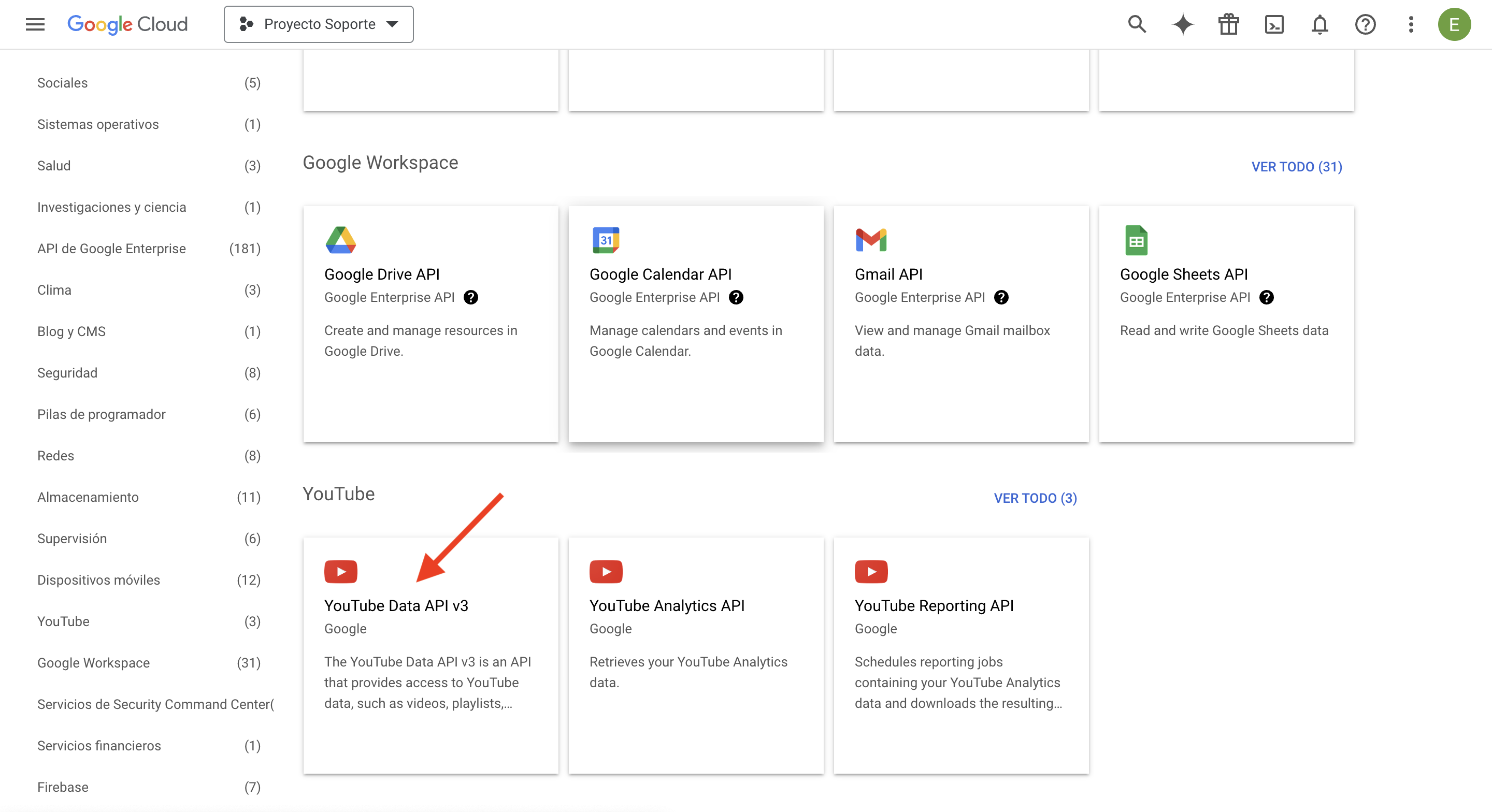Click the Google Sheets icon

coord(1136,240)
